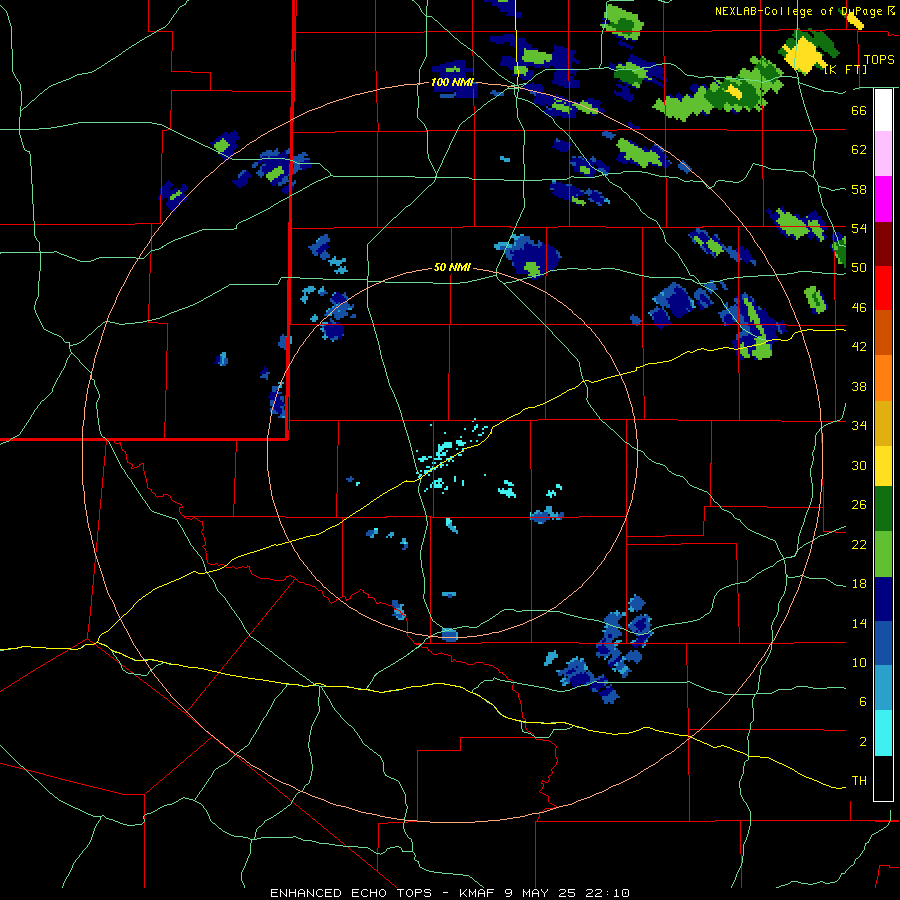900x900 pixels.
Task: Click the gold 30-34 legend band
Action: [x=883, y=423]
